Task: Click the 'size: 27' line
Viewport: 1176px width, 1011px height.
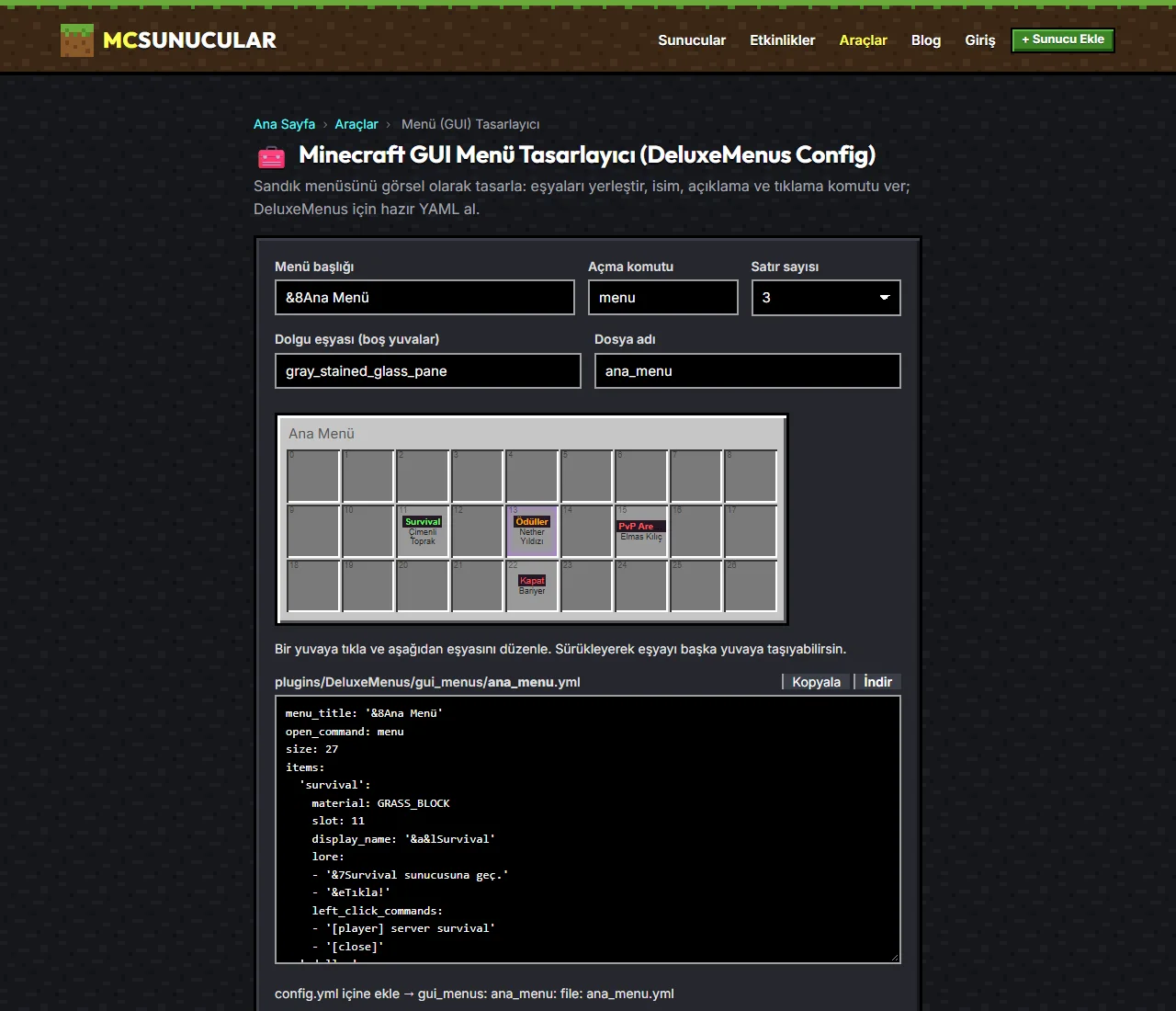Action: 311,749
